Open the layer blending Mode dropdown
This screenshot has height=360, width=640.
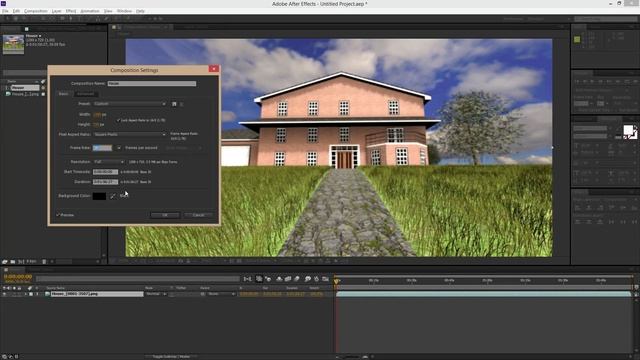click(x=156, y=294)
